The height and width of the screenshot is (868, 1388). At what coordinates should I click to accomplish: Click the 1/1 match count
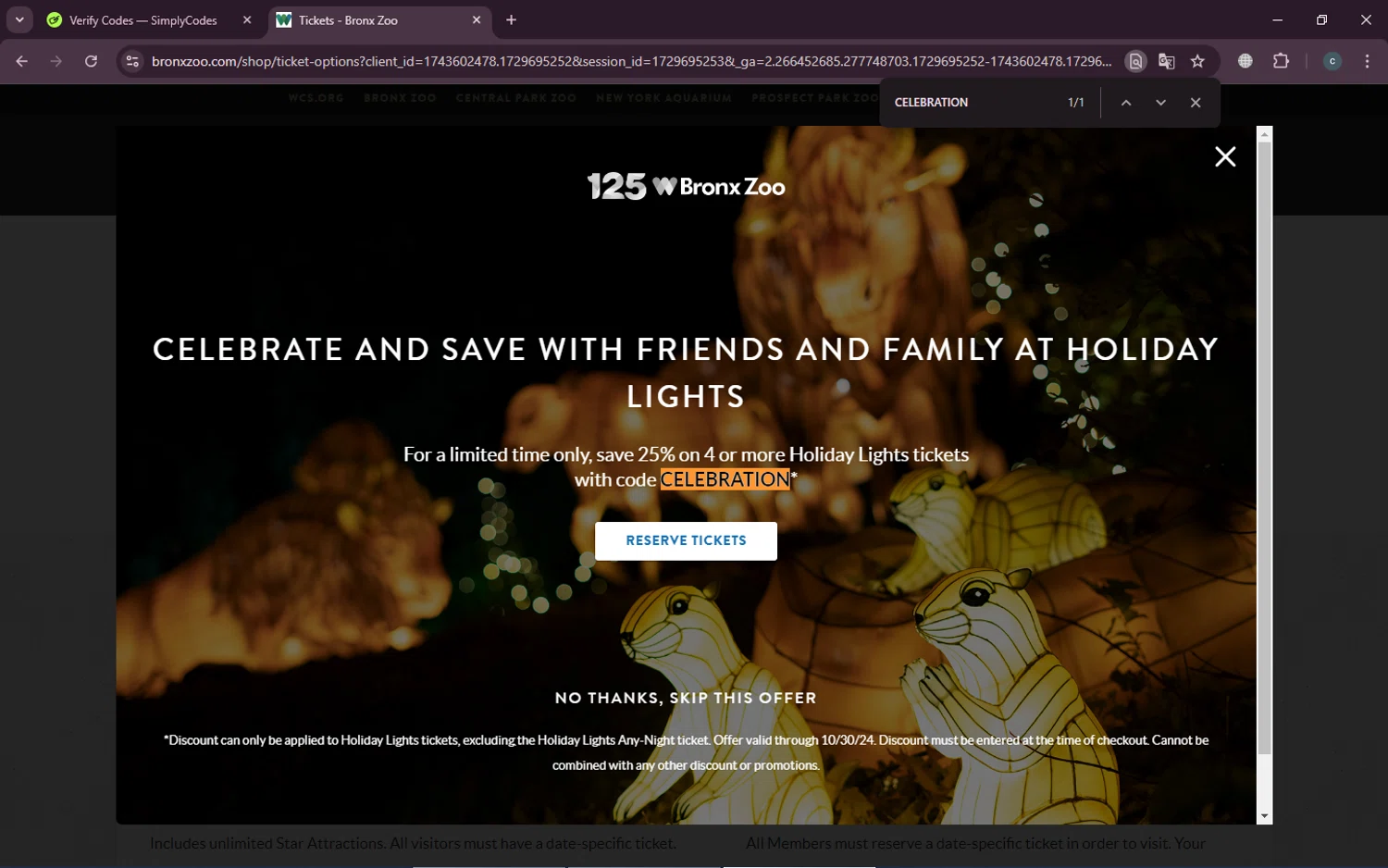(1076, 103)
